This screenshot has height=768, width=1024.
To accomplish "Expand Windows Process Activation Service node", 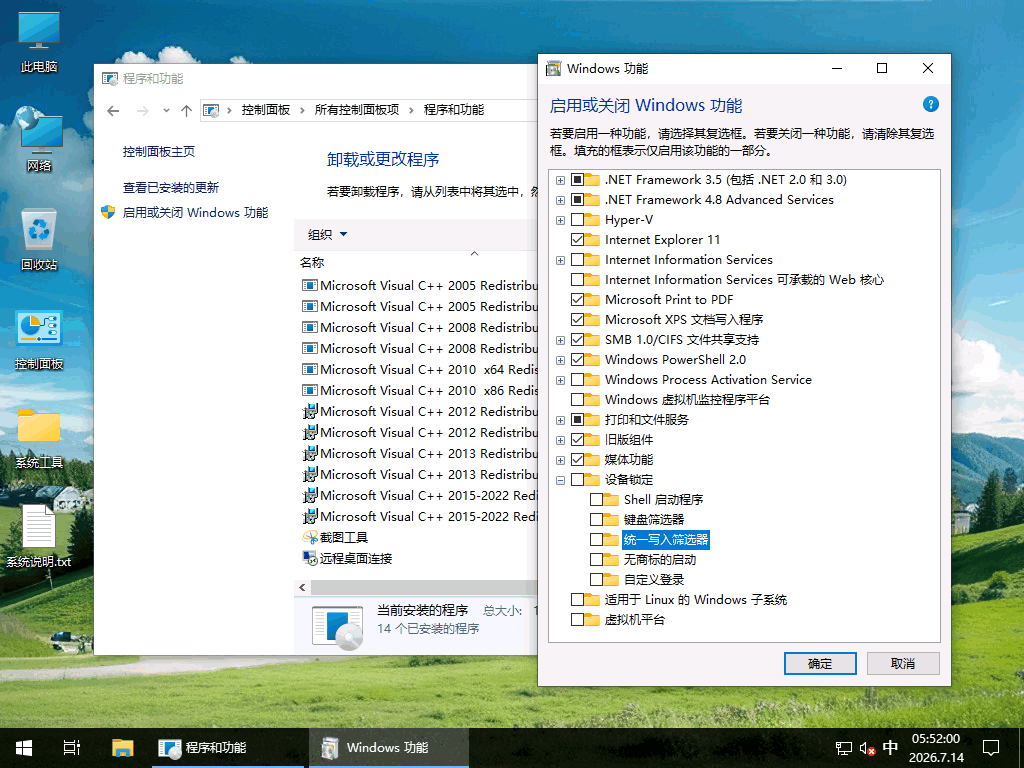I will click(560, 380).
